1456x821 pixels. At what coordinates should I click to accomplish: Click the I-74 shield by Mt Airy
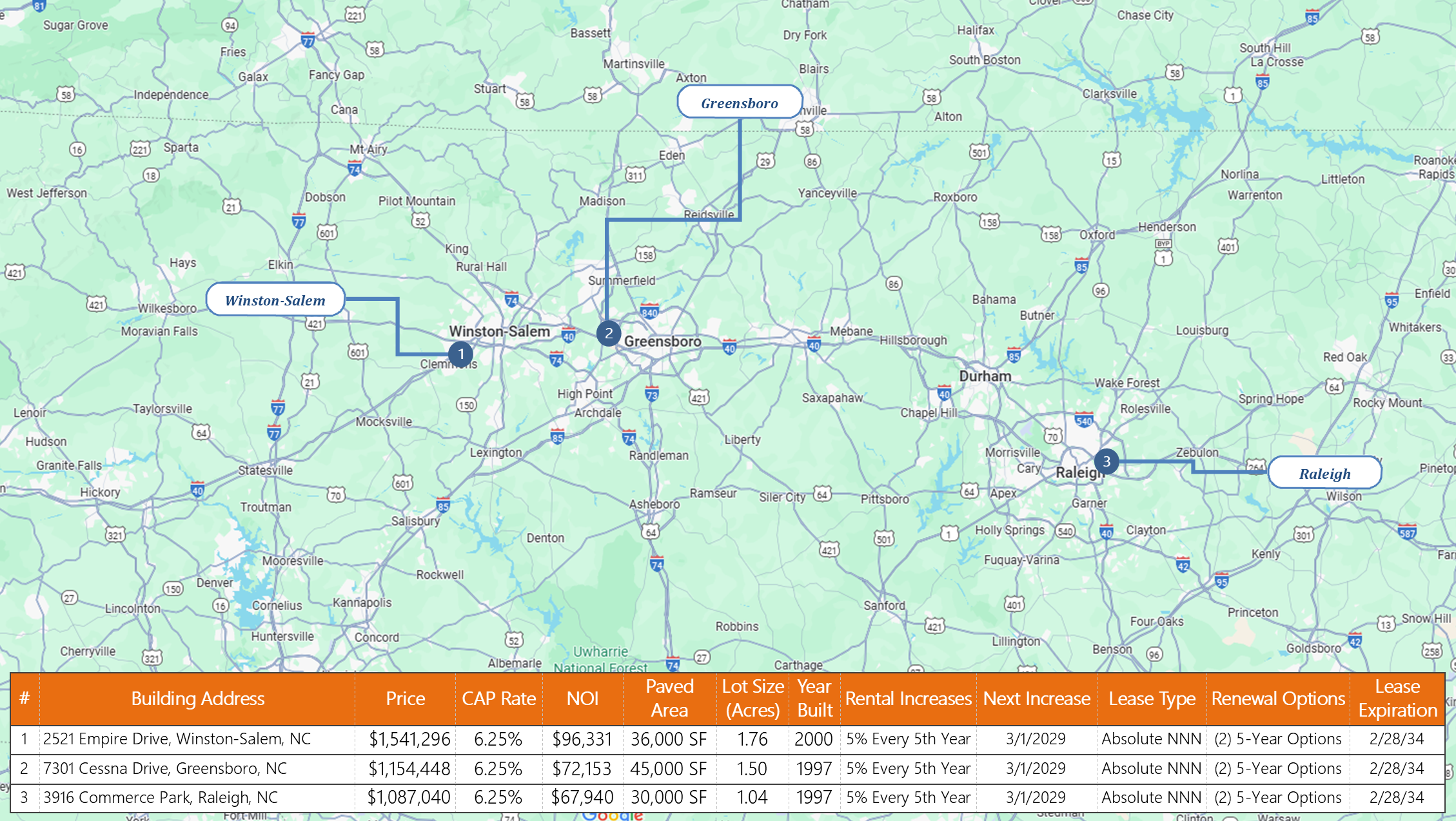tap(354, 169)
